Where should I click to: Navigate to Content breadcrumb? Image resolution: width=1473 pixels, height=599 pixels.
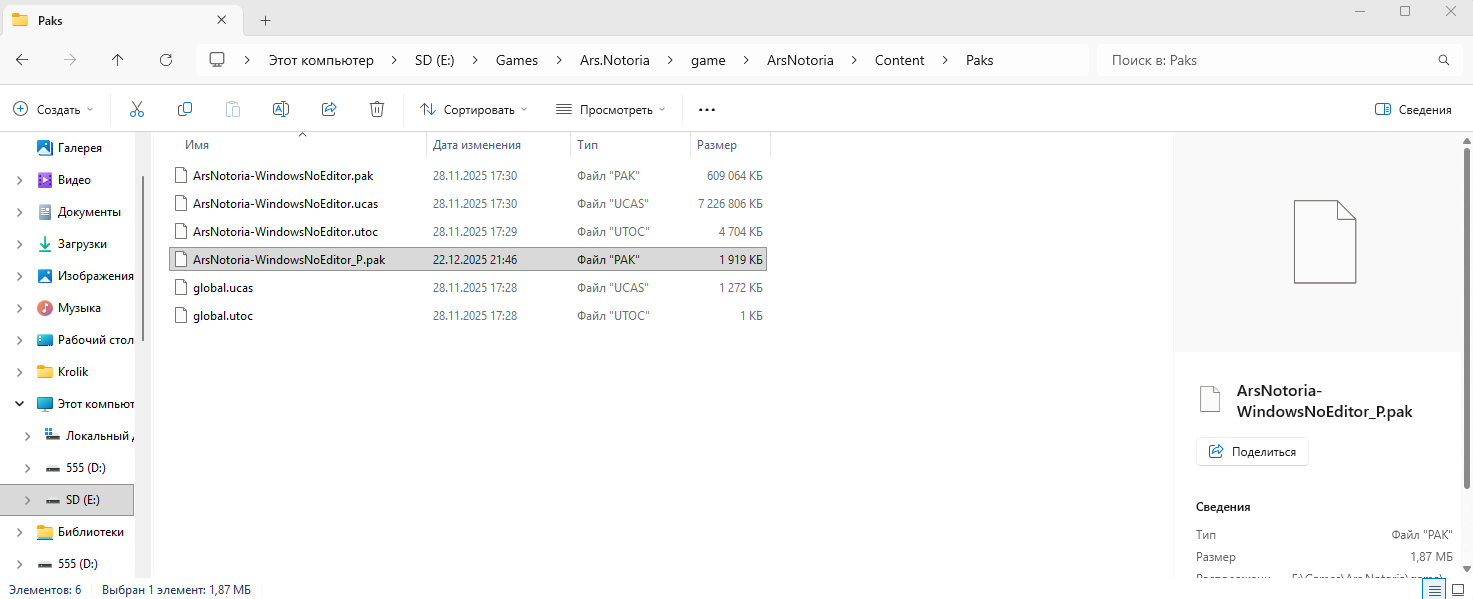click(x=900, y=60)
